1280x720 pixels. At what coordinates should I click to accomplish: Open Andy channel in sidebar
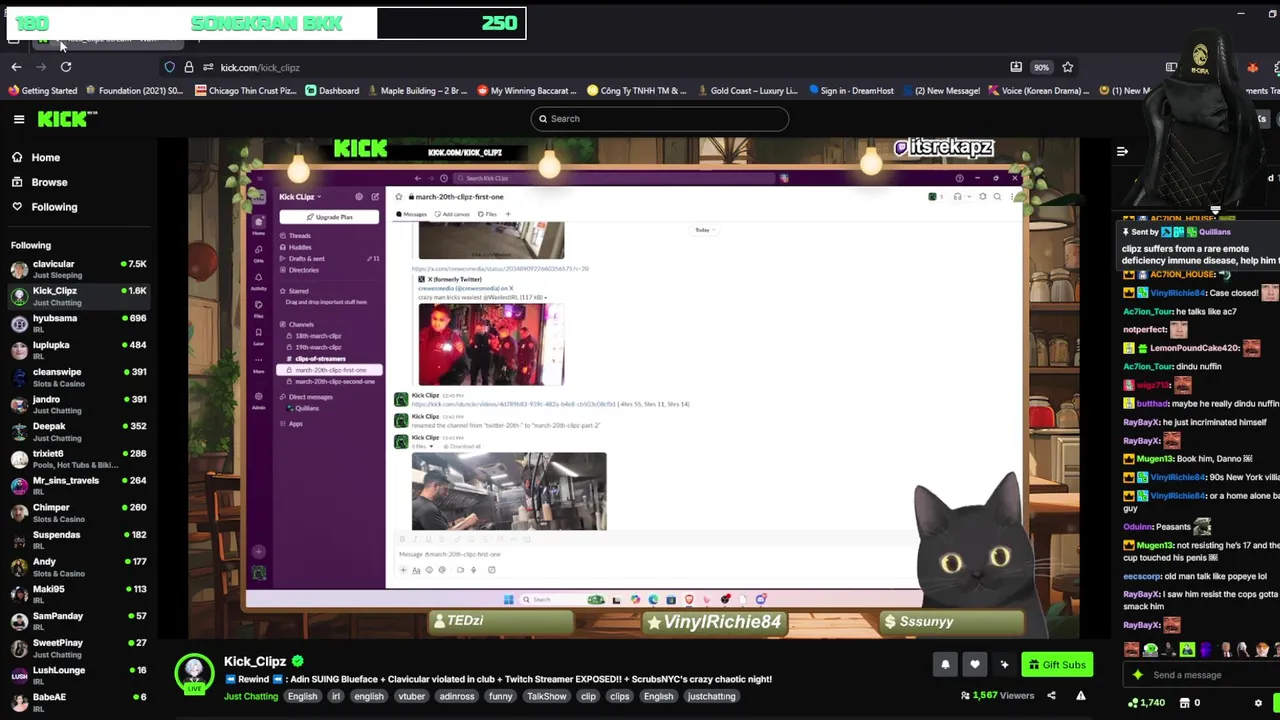click(x=78, y=568)
